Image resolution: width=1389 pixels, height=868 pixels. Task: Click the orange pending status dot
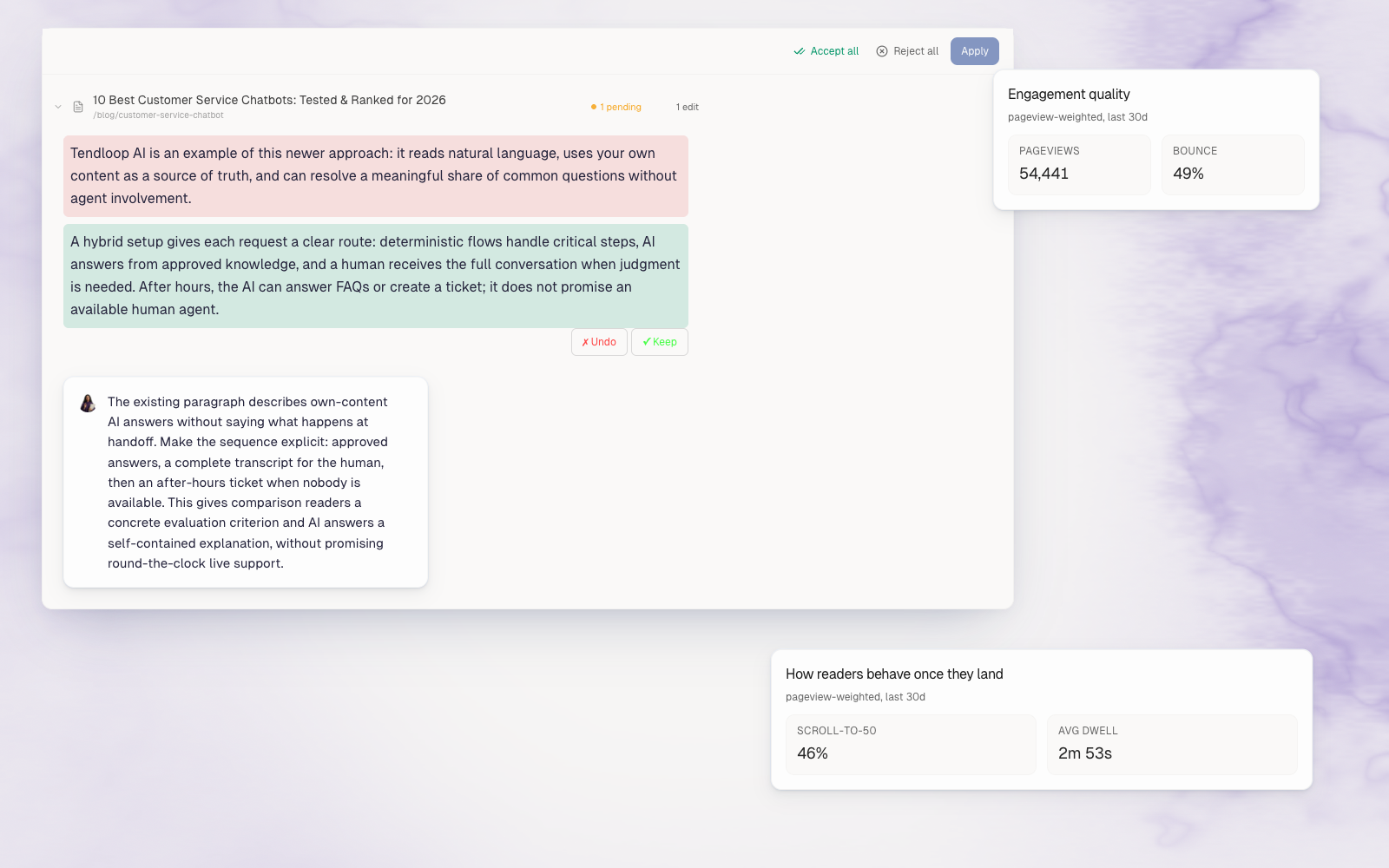click(594, 107)
